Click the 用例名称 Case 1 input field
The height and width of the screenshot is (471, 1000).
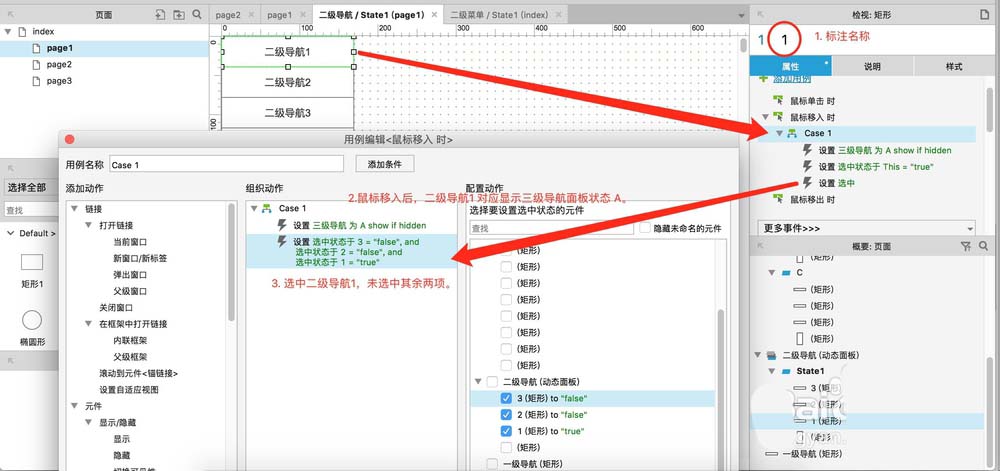click(226, 164)
